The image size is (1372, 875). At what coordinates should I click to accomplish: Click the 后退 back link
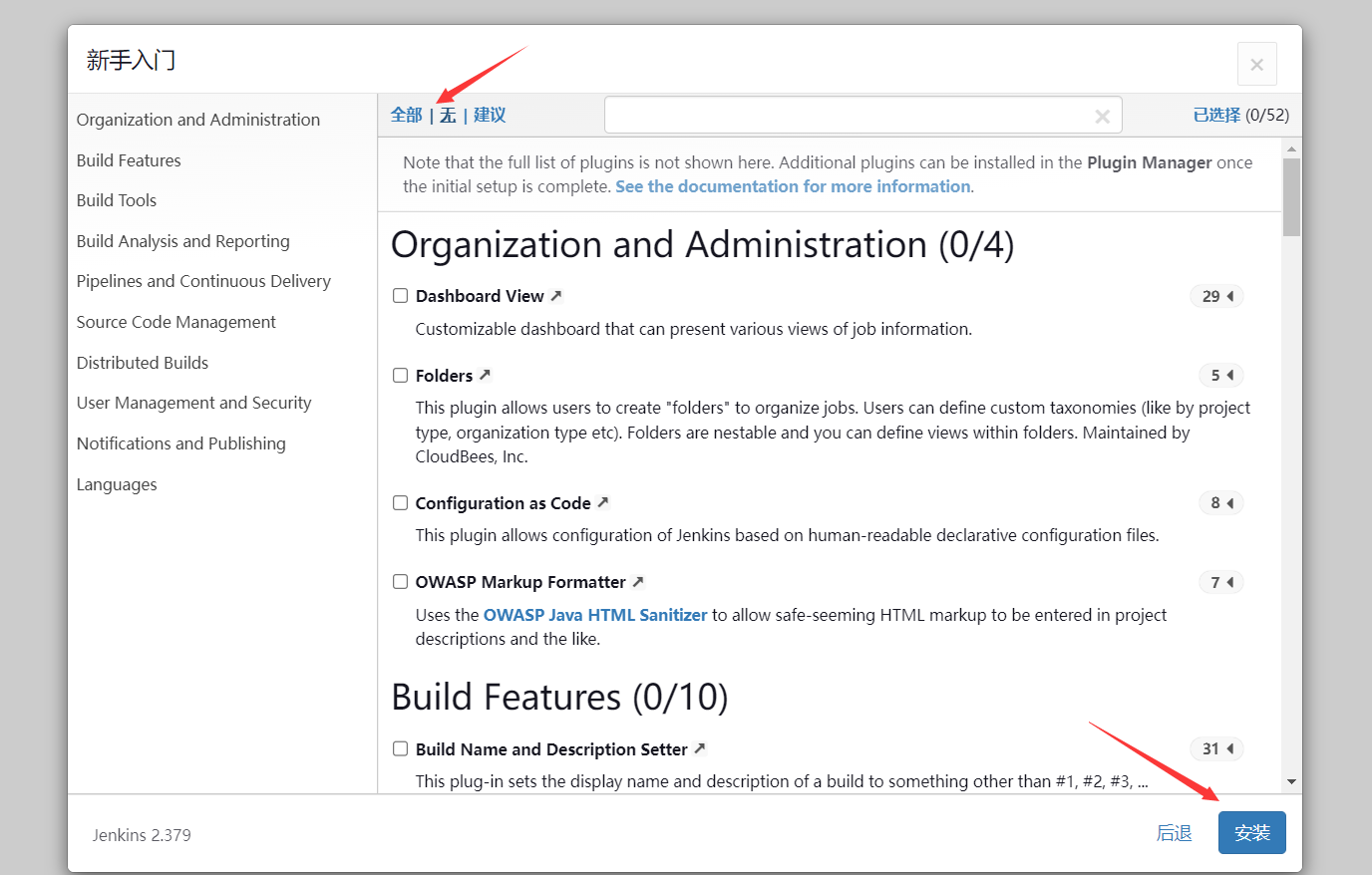1175,833
